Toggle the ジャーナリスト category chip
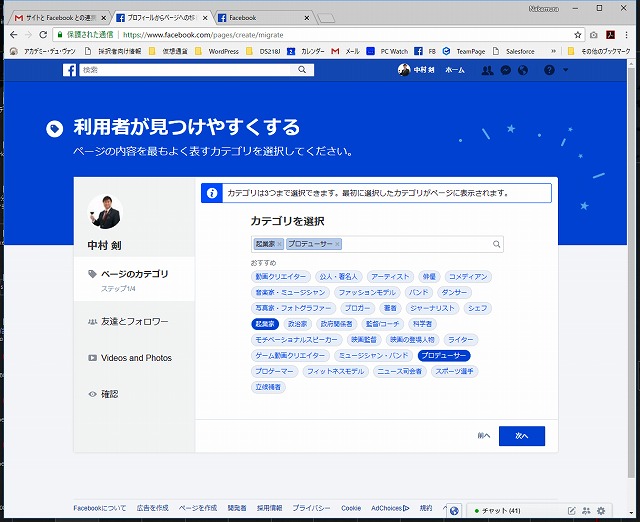Screen dimensions: 640x522 pos(432,308)
